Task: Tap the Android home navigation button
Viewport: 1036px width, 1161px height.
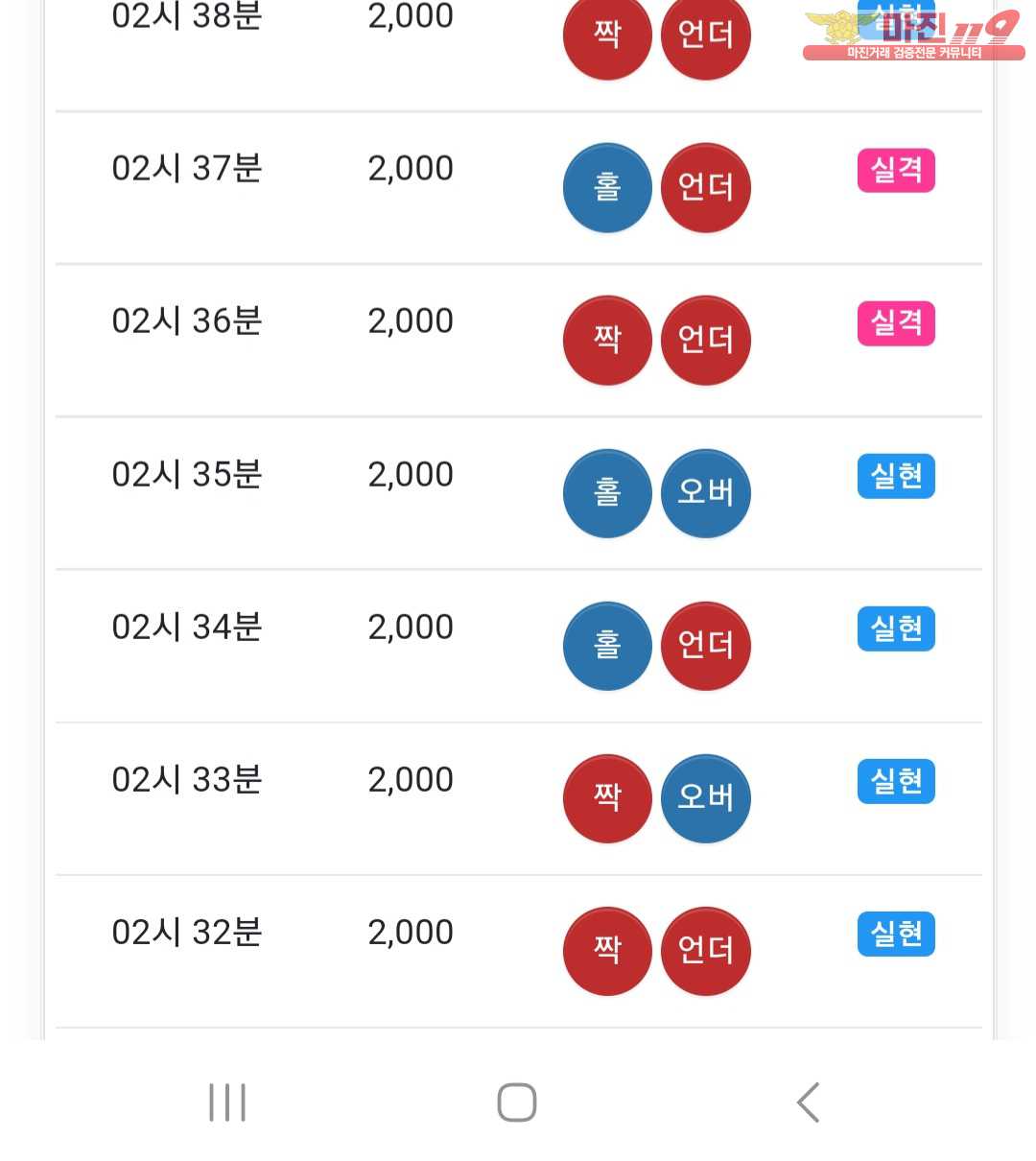Action: tap(517, 1102)
